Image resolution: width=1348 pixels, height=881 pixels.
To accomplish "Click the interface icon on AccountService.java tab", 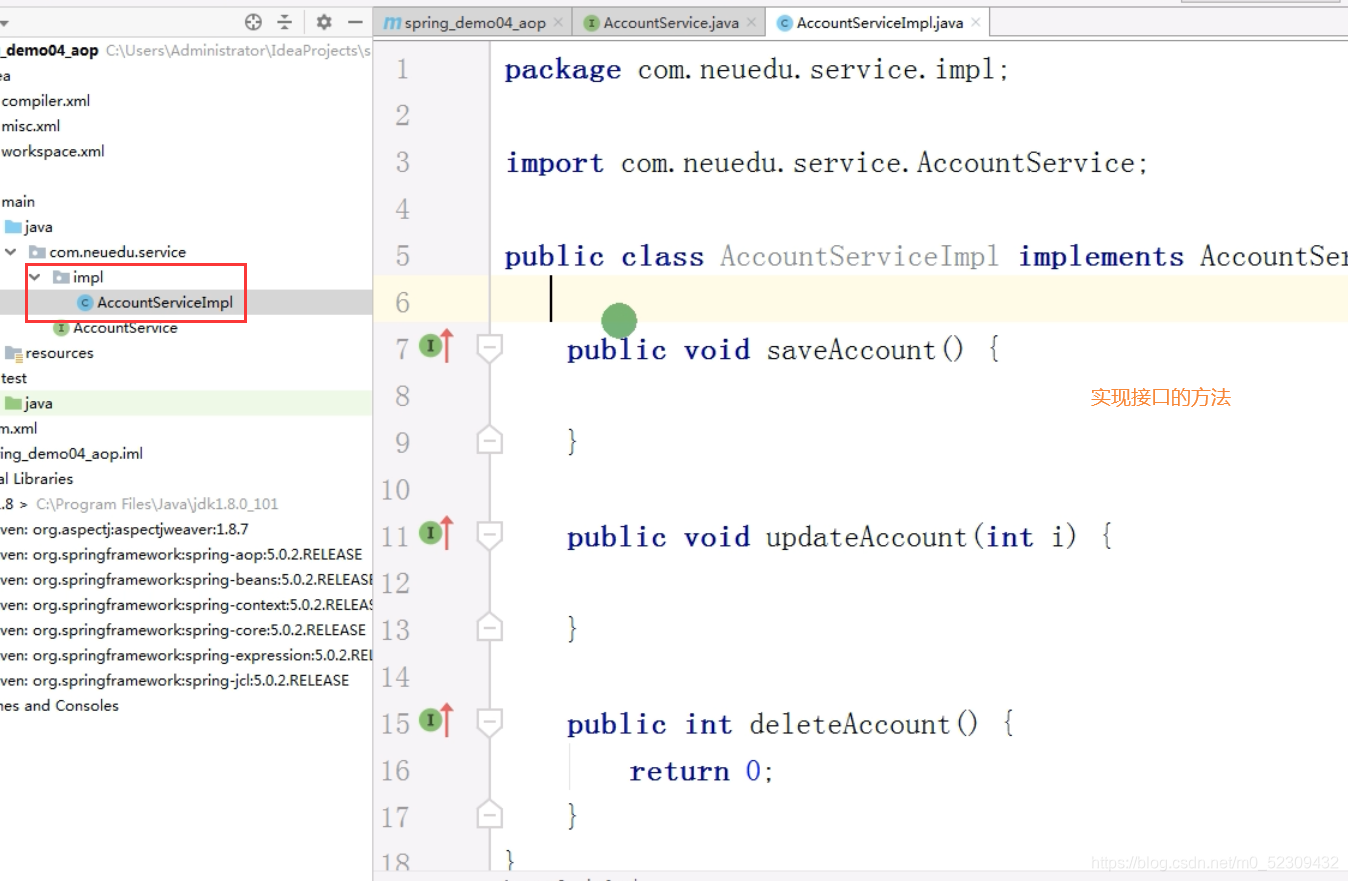I will click(592, 22).
